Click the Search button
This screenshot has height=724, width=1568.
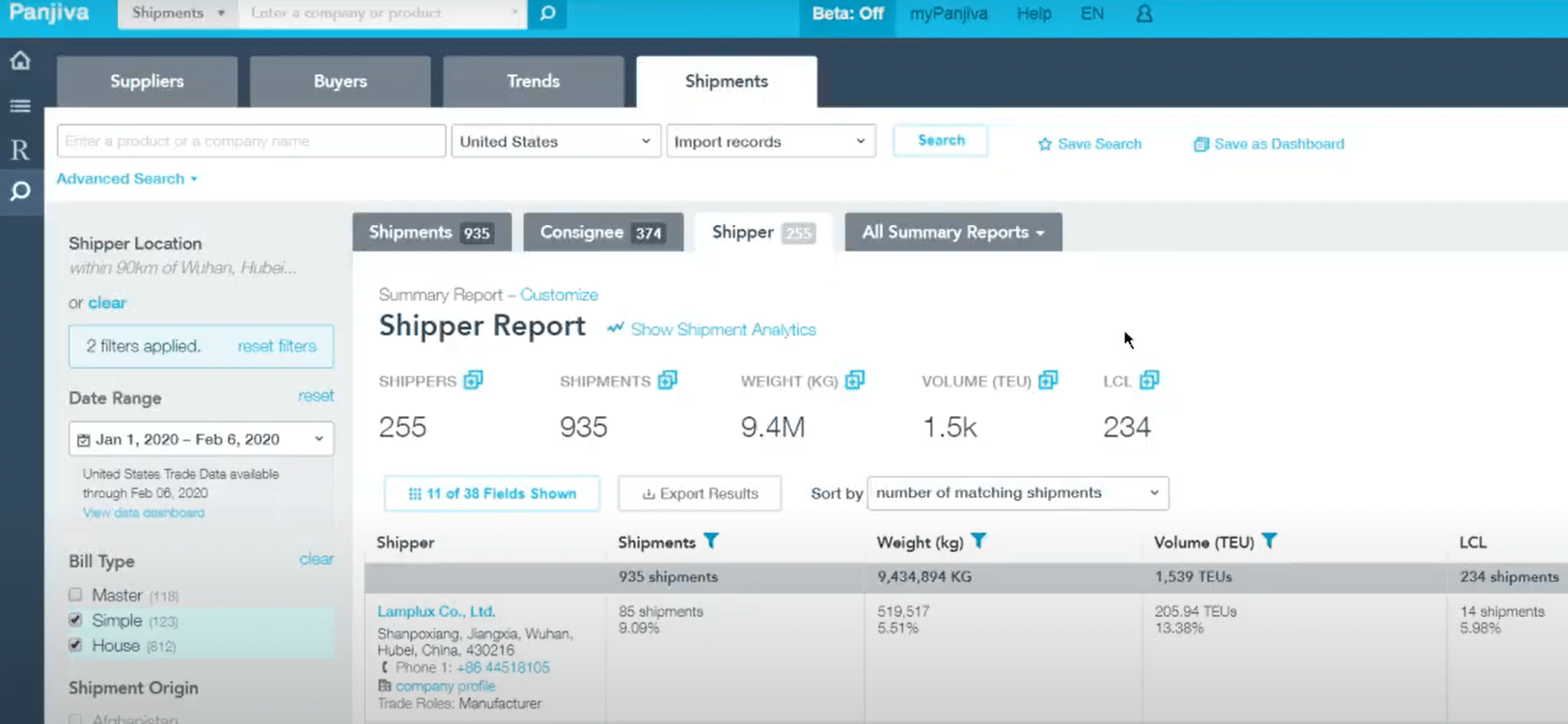pos(941,140)
